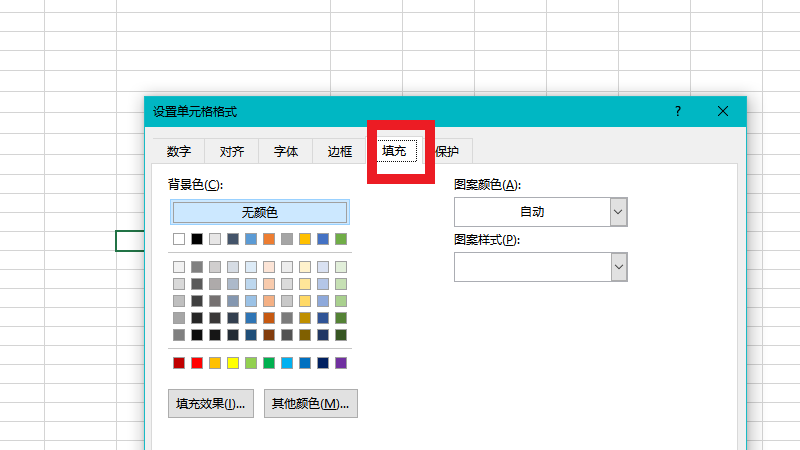Pick the black swatch in top theme row
The height and width of the screenshot is (450, 800).
pyautogui.click(x=197, y=239)
